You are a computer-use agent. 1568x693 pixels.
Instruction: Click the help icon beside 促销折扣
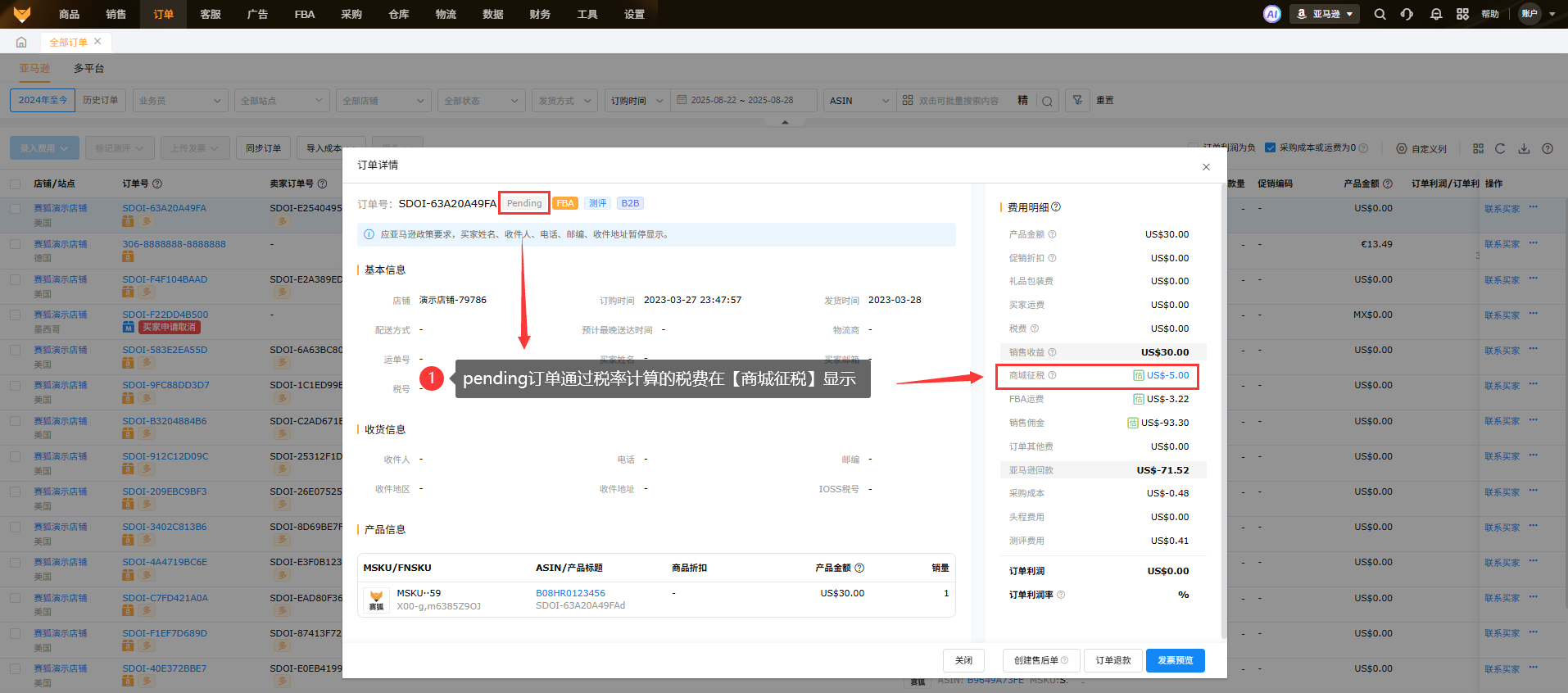[1052, 258]
